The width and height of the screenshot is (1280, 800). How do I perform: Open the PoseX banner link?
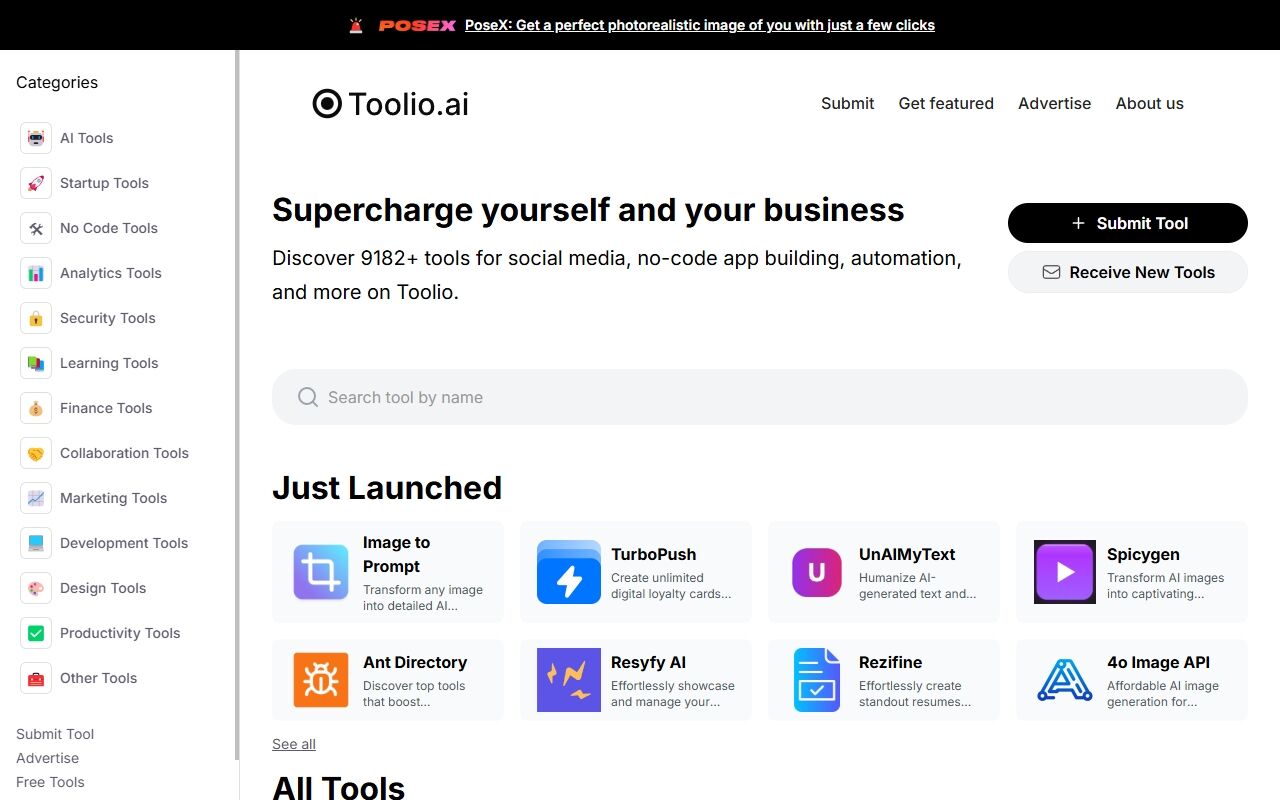point(700,25)
